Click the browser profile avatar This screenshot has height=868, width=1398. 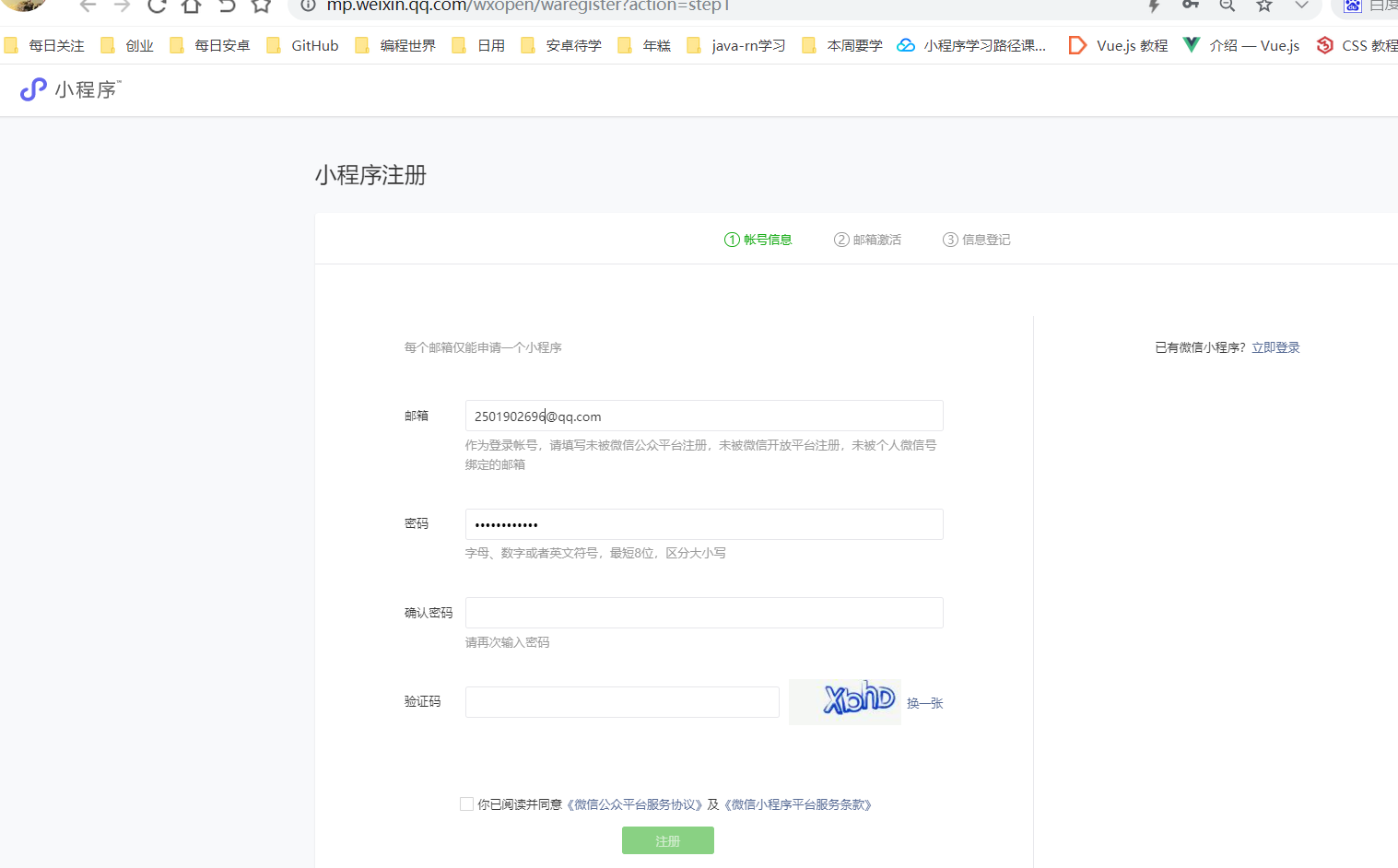click(x=24, y=4)
